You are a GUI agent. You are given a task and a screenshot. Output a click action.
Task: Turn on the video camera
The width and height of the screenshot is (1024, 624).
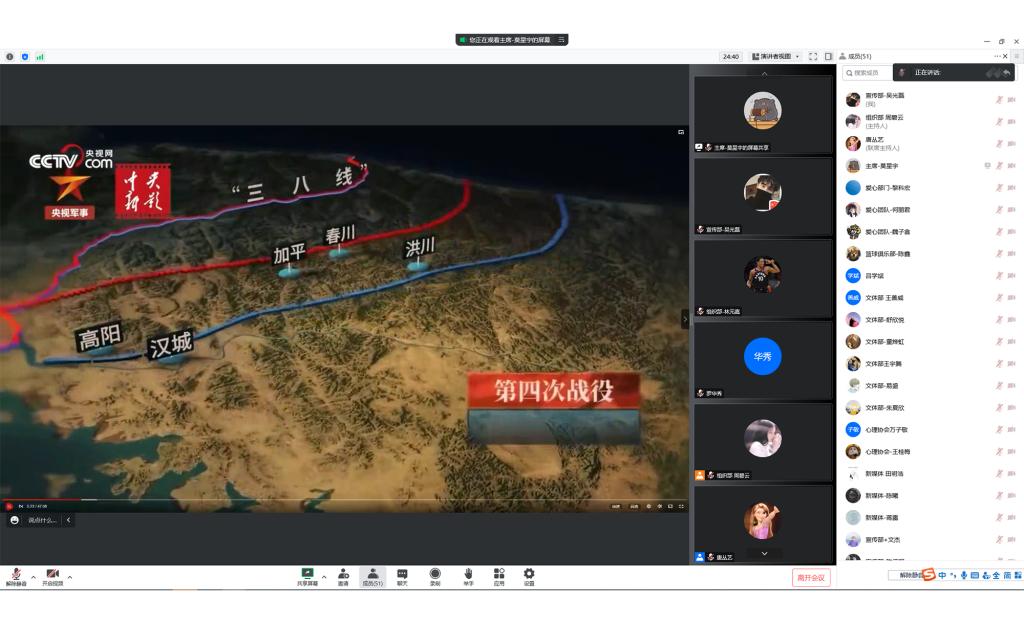pyautogui.click(x=52, y=575)
